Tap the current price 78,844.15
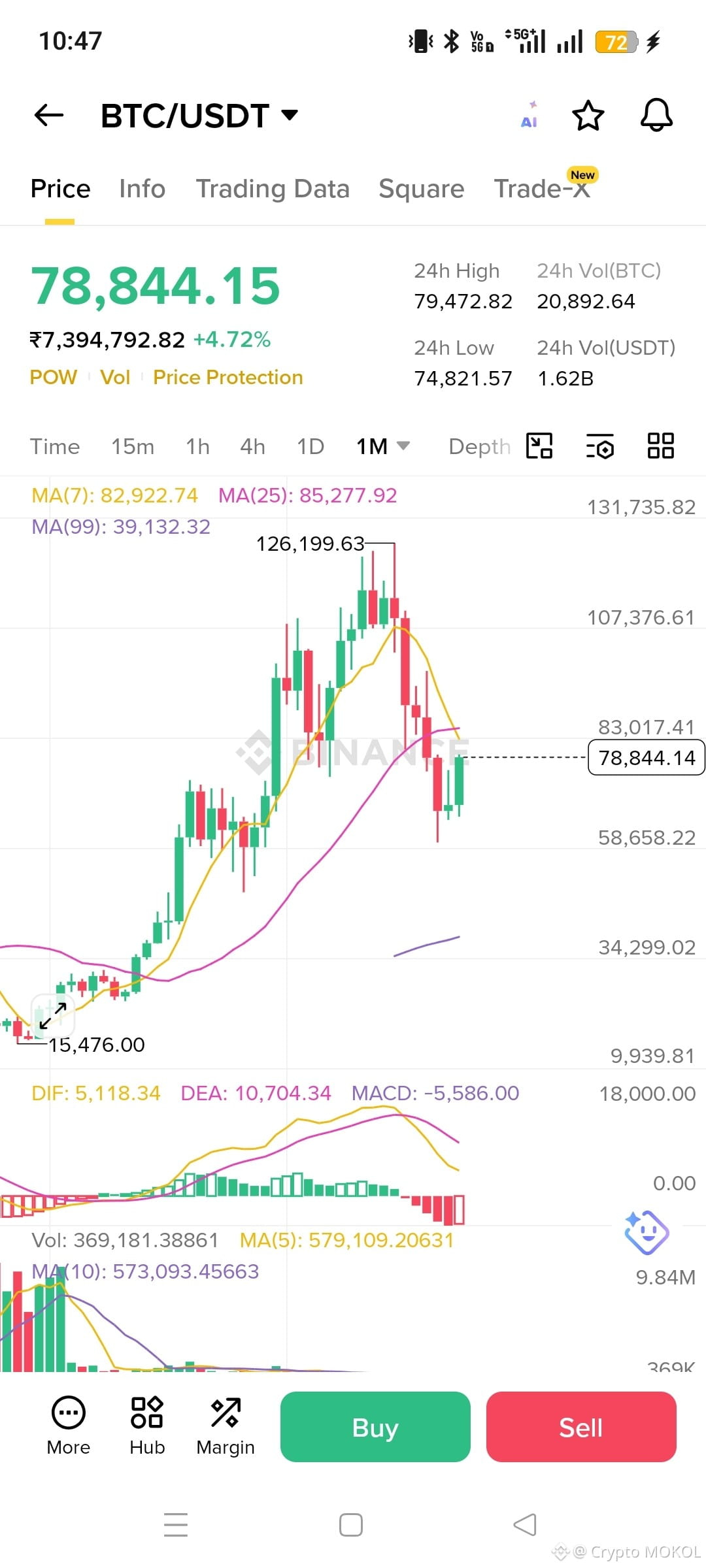The image size is (706, 1568). point(156,286)
